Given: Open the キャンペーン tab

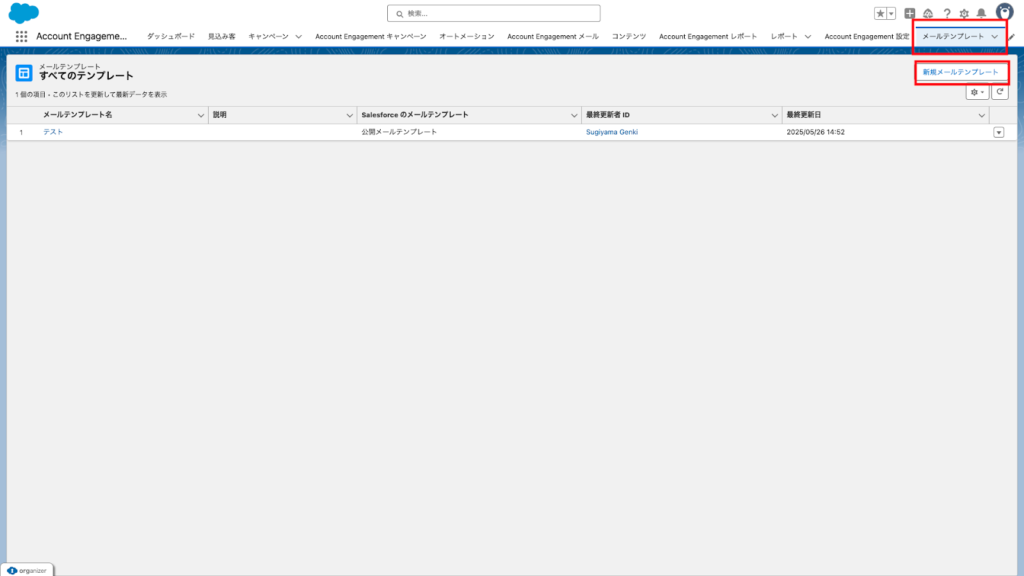Looking at the screenshot, I should click(x=268, y=37).
